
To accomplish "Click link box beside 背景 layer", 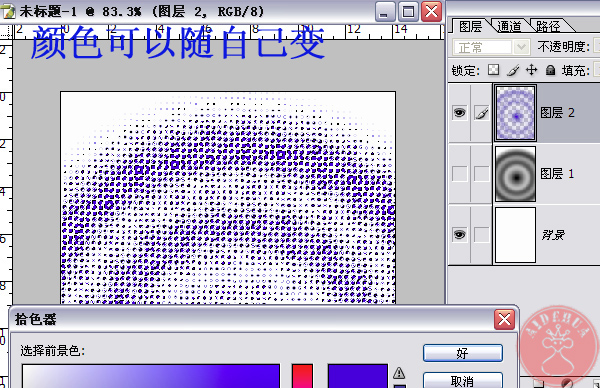I will 481,235.
